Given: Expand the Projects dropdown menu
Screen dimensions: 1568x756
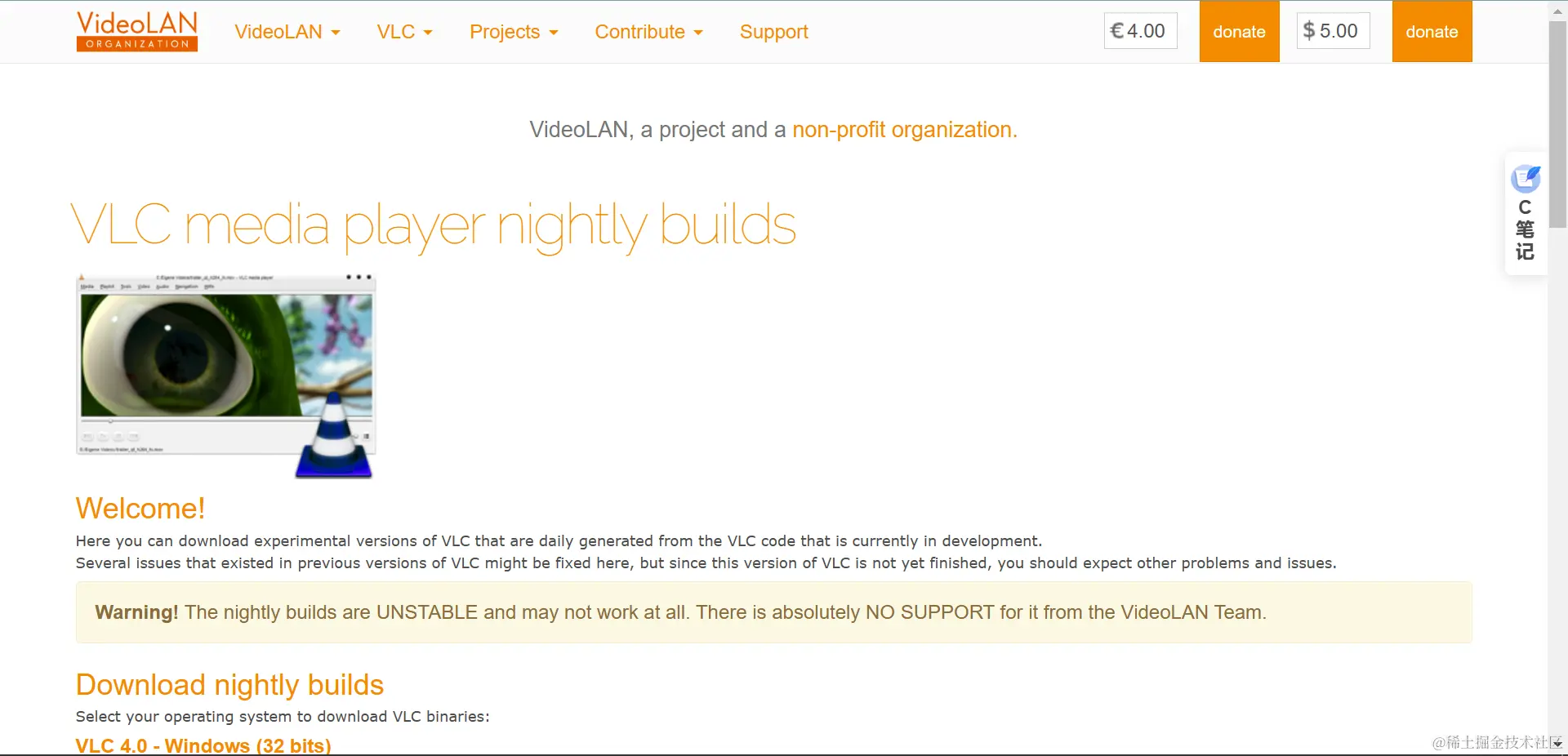Looking at the screenshot, I should coord(514,32).
